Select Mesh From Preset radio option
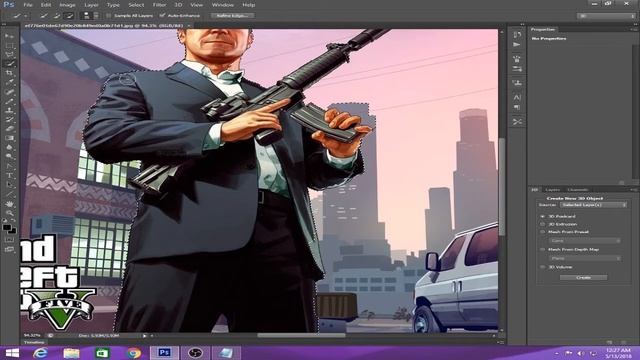The image size is (640, 360). pos(542,232)
